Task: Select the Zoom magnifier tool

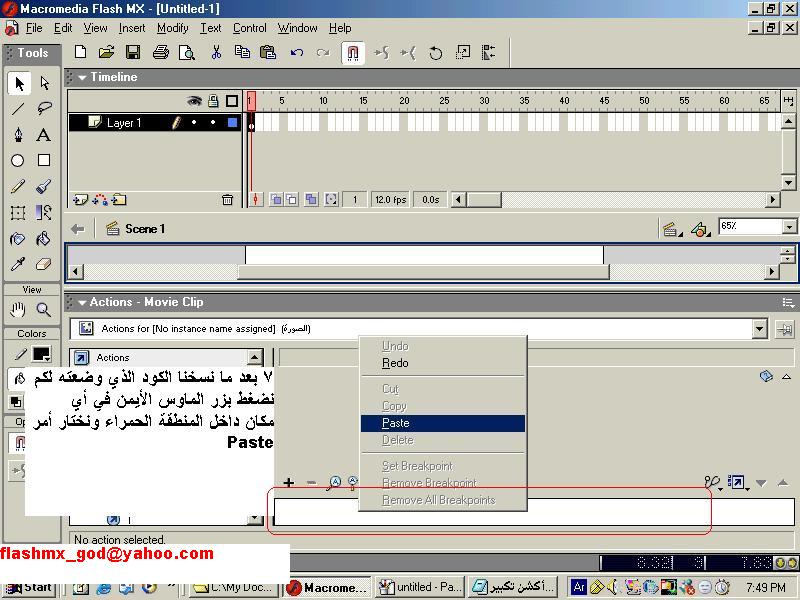Action: pyautogui.click(x=44, y=309)
